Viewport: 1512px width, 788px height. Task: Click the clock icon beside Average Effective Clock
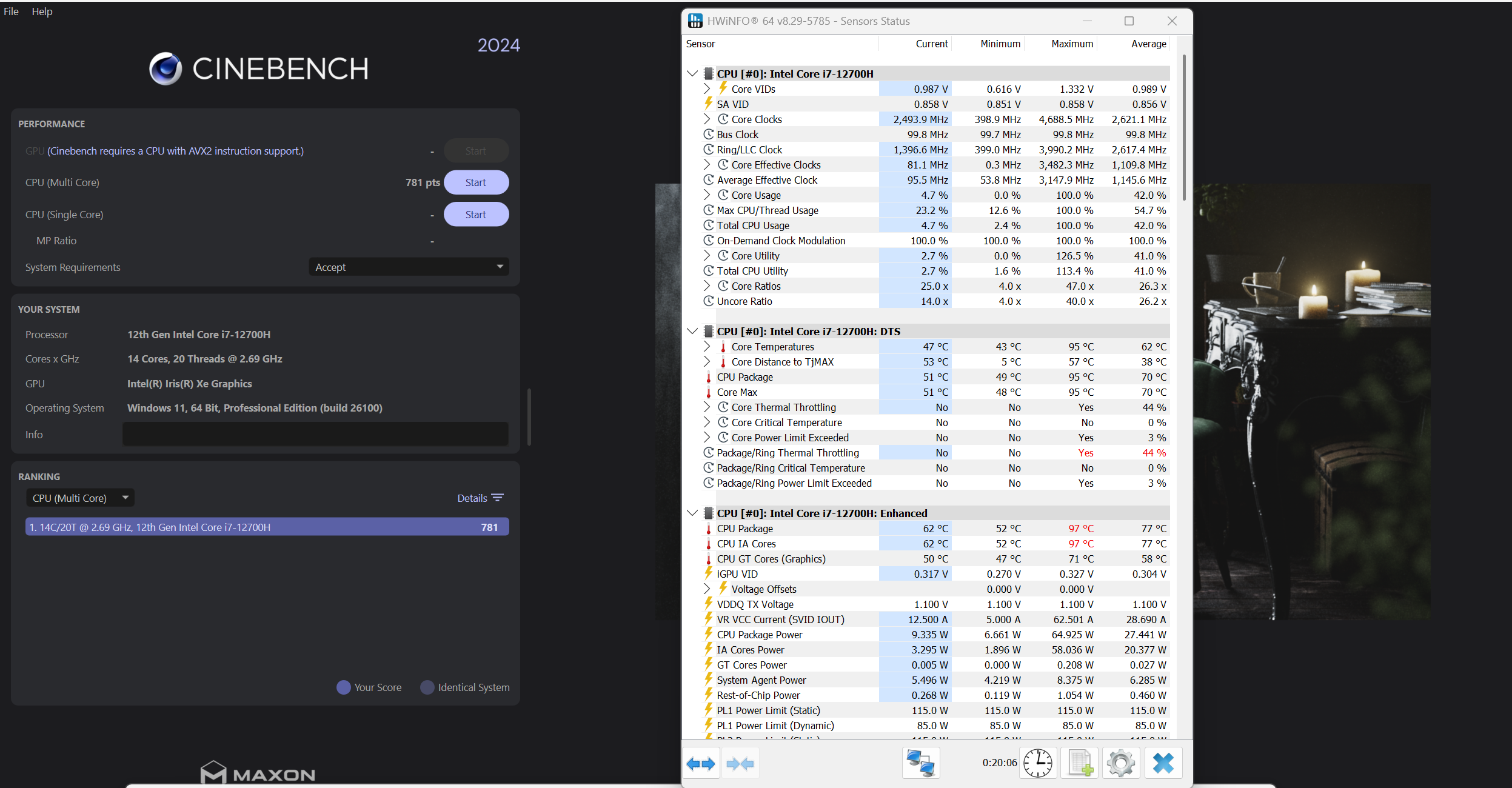click(708, 179)
